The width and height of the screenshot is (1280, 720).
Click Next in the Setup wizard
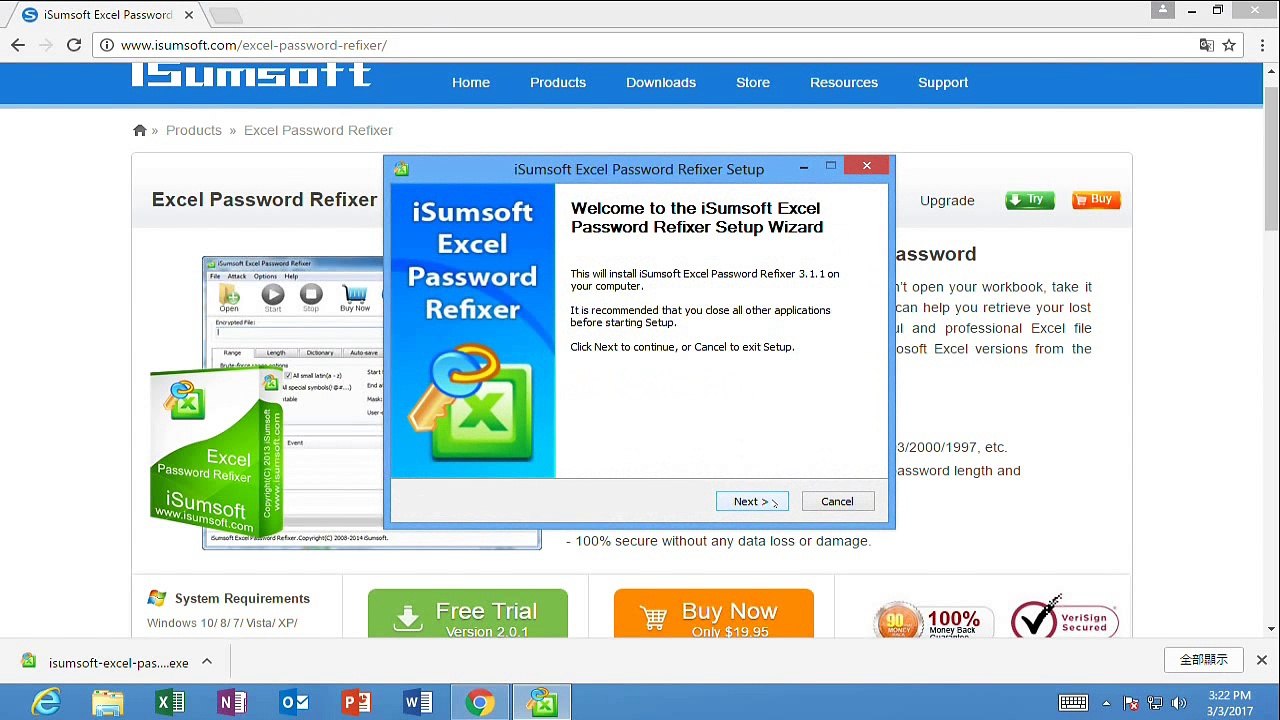pos(752,501)
